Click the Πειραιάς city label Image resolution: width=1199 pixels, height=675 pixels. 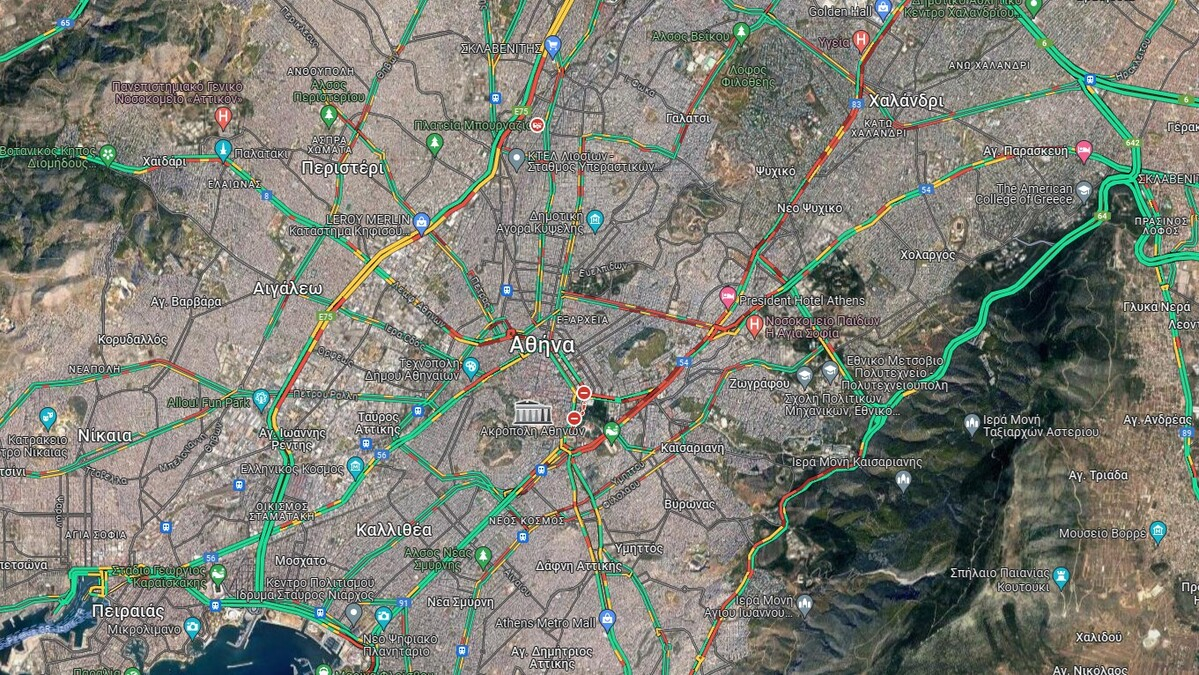[x=128, y=612]
